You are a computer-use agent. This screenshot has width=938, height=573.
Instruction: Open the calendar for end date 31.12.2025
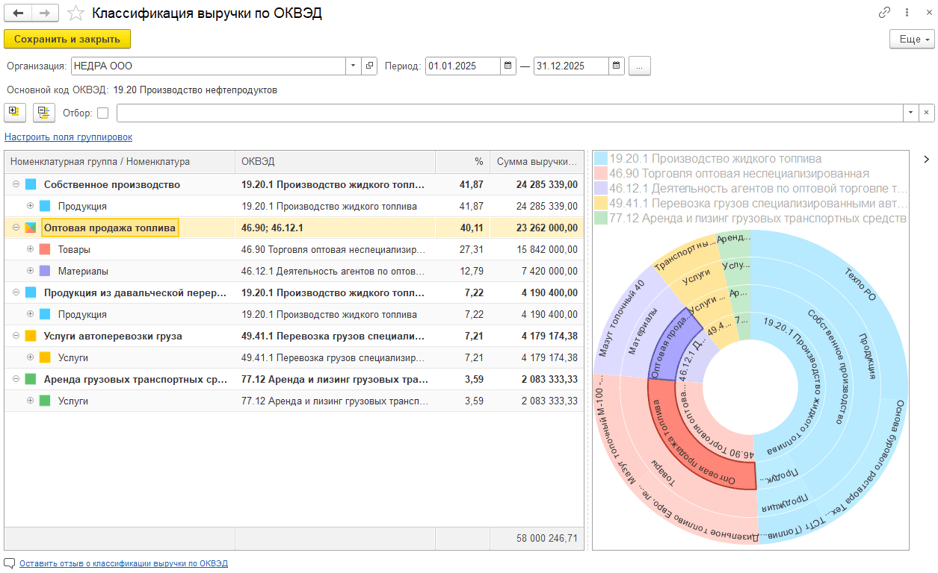click(x=617, y=66)
